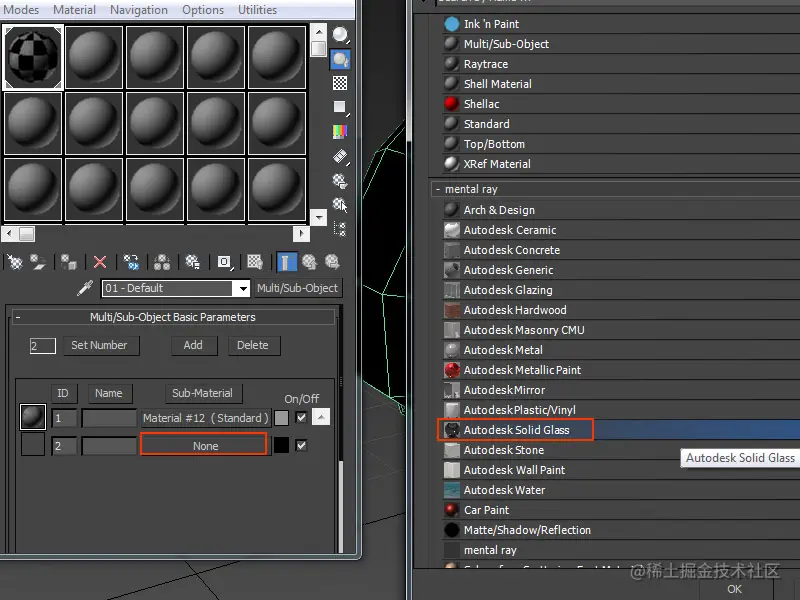Click the red X Reset Map icon
This screenshot has height=600, width=800.
pos(100,262)
